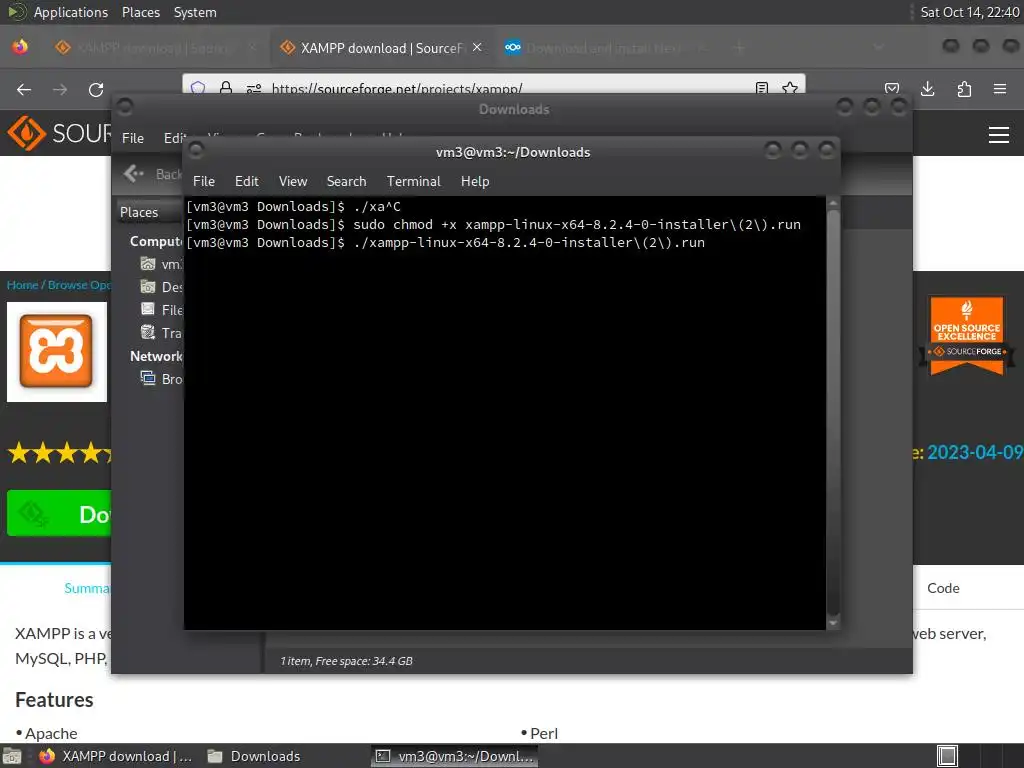1024x768 pixels.
Task: Click the terminal scrollbar up arrow
Action: [833, 203]
